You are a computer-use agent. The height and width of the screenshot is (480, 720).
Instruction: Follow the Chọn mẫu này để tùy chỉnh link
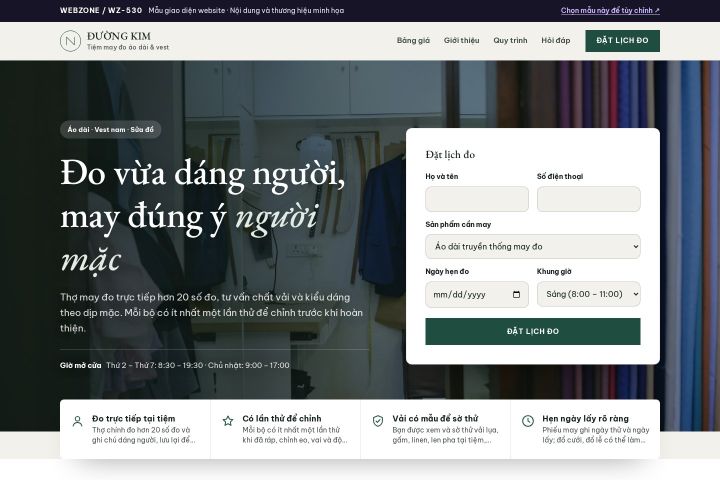[x=610, y=11]
